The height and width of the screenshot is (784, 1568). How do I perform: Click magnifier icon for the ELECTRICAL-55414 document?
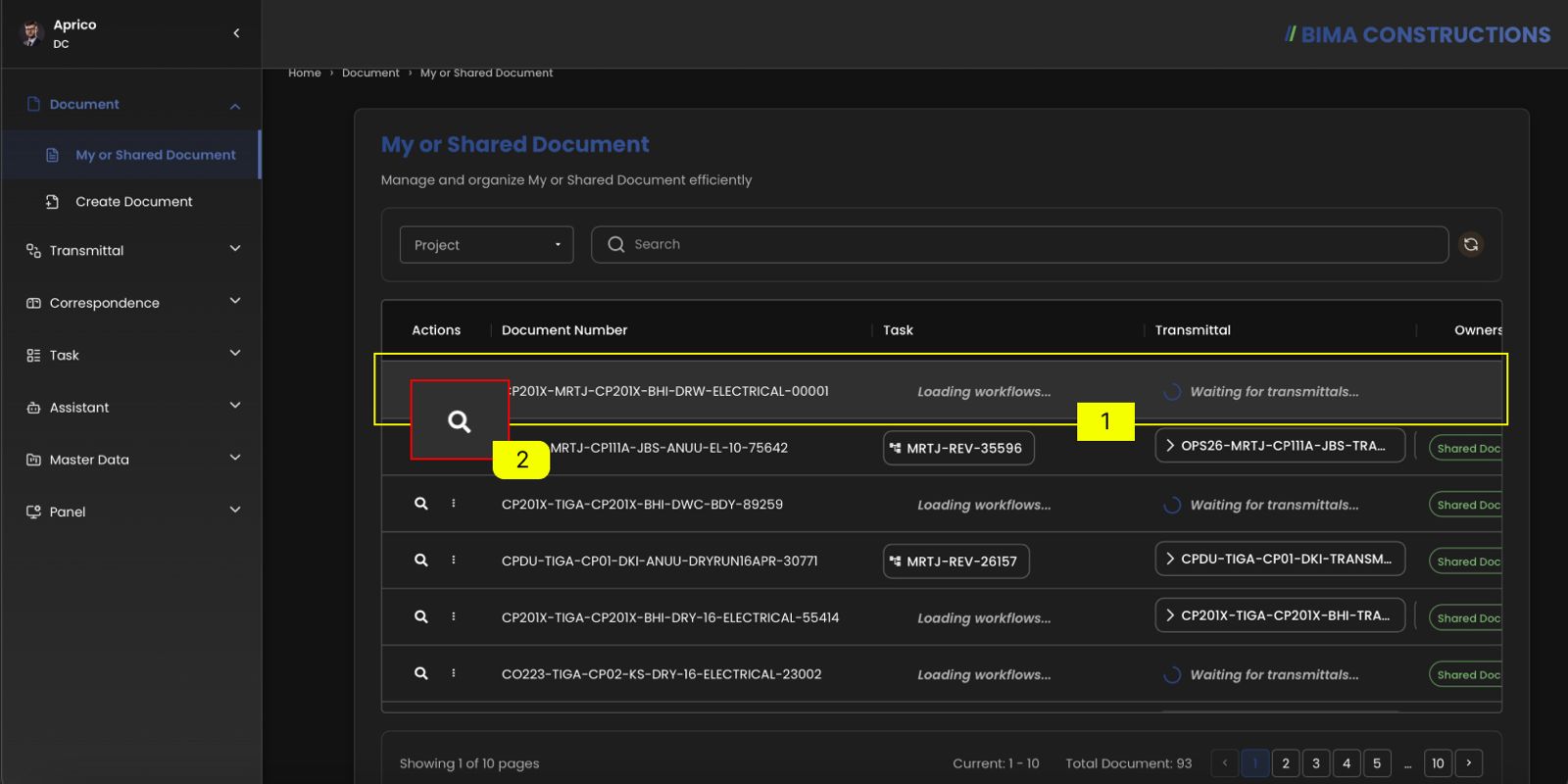421,617
